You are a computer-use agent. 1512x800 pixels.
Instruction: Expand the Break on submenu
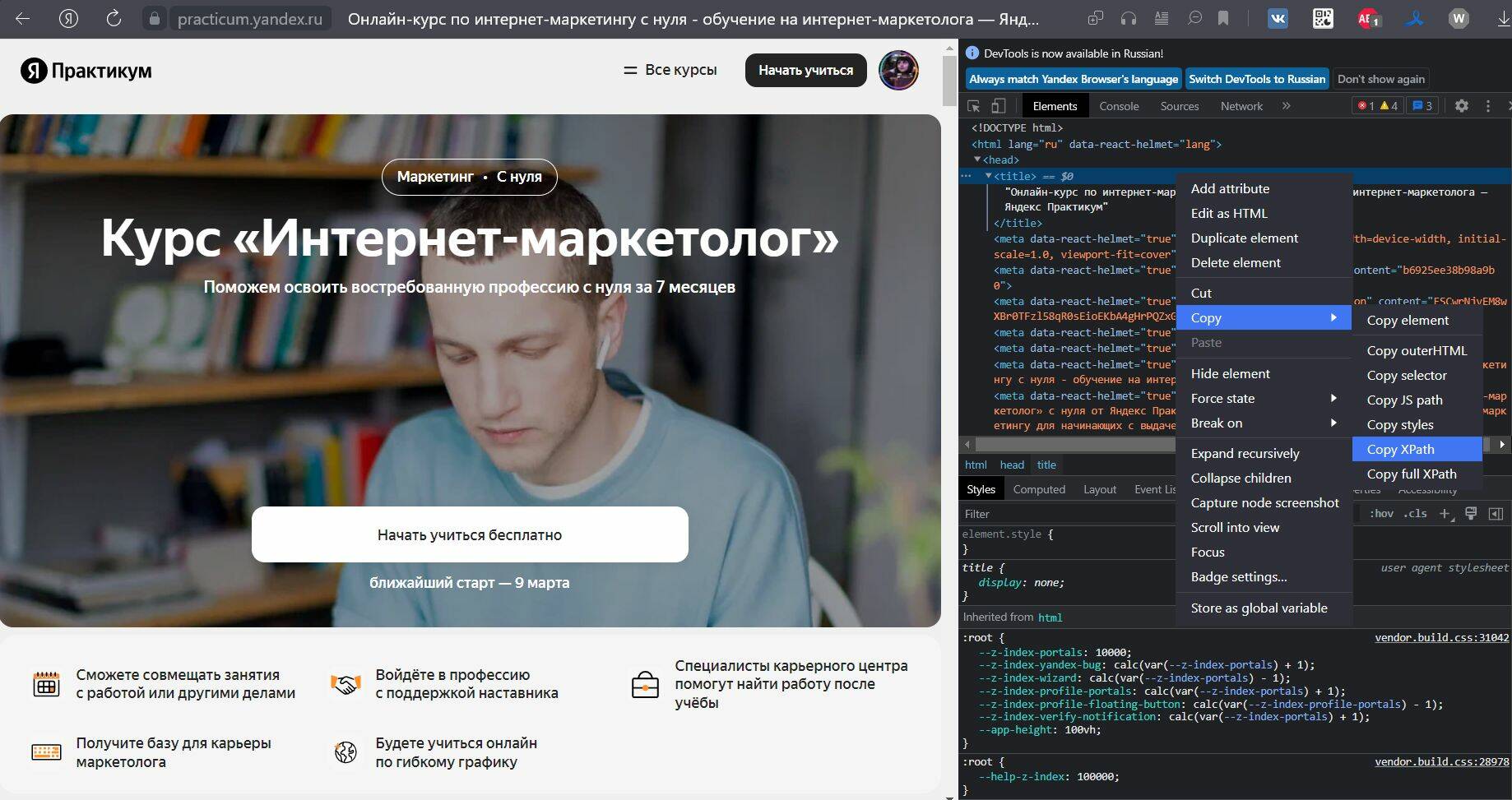1264,423
